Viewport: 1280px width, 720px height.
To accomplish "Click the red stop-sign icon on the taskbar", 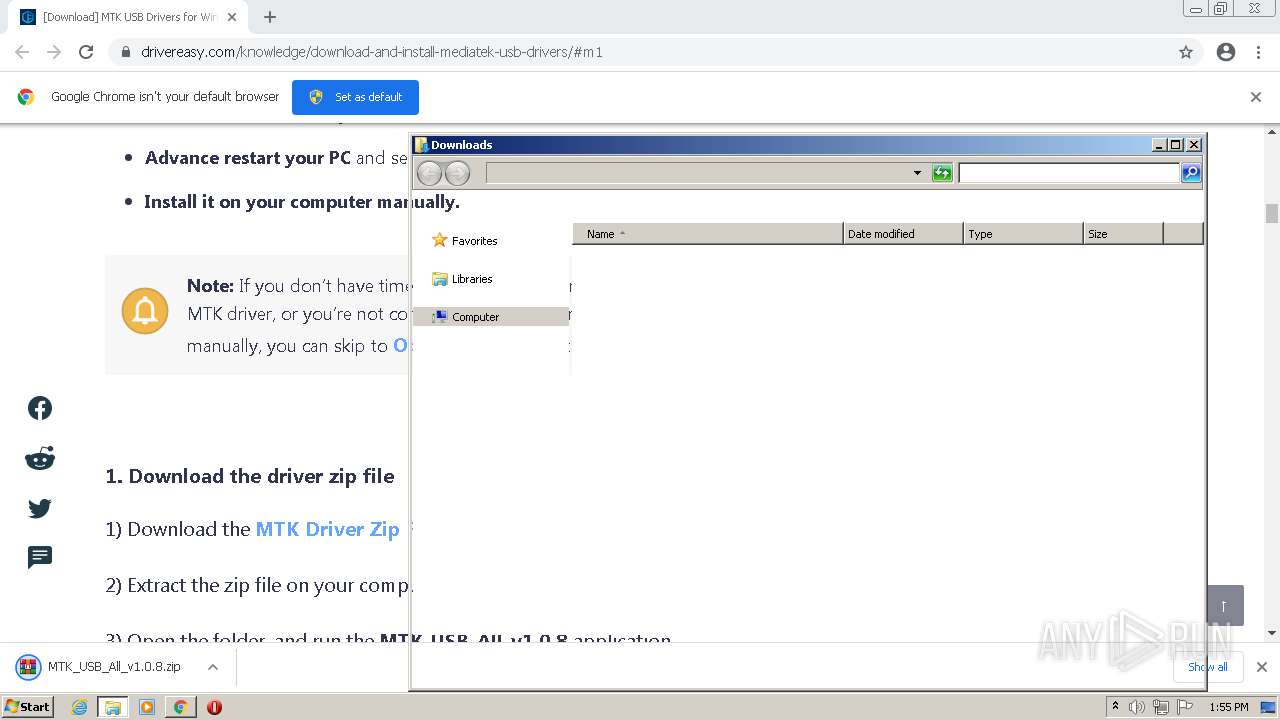I will click(214, 707).
